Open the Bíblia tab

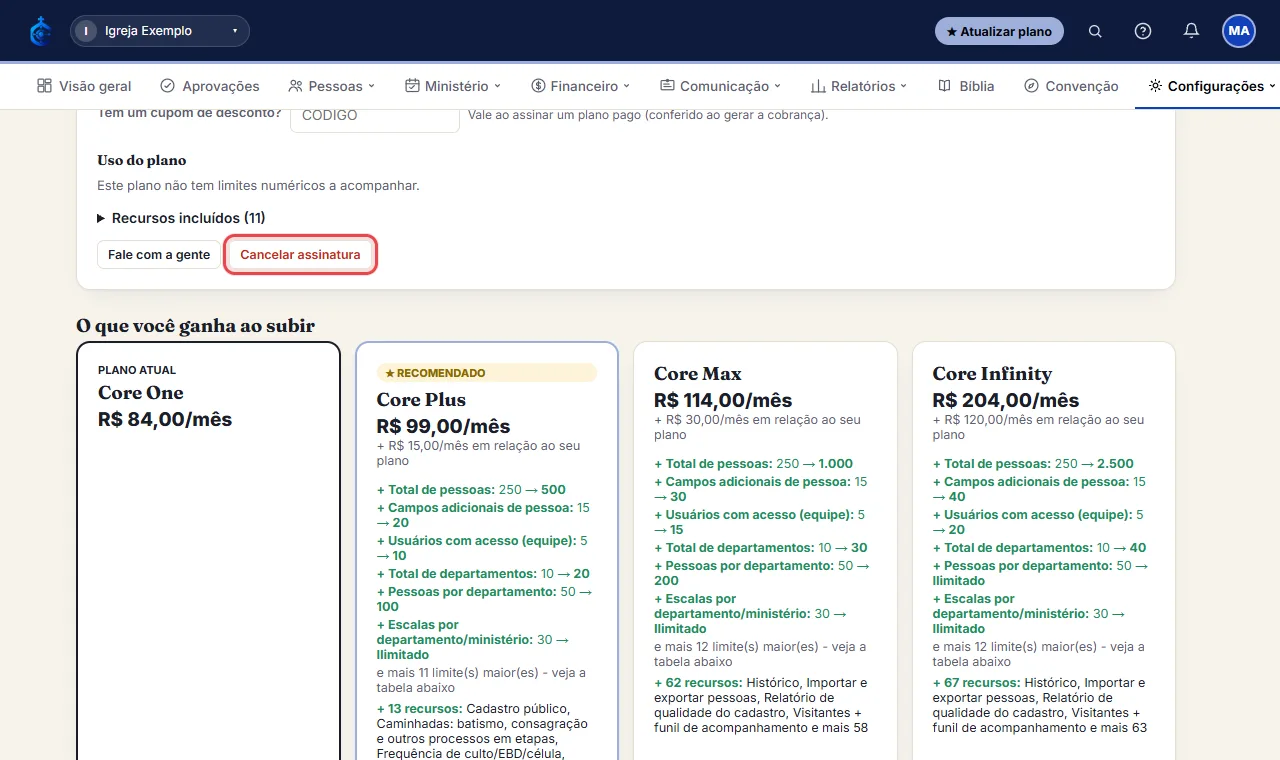pos(966,86)
